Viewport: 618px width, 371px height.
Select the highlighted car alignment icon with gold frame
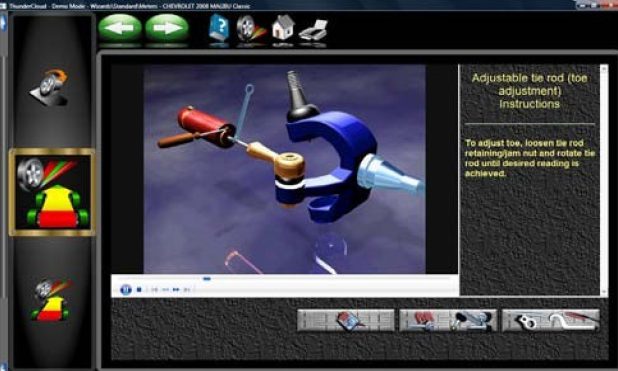click(52, 192)
